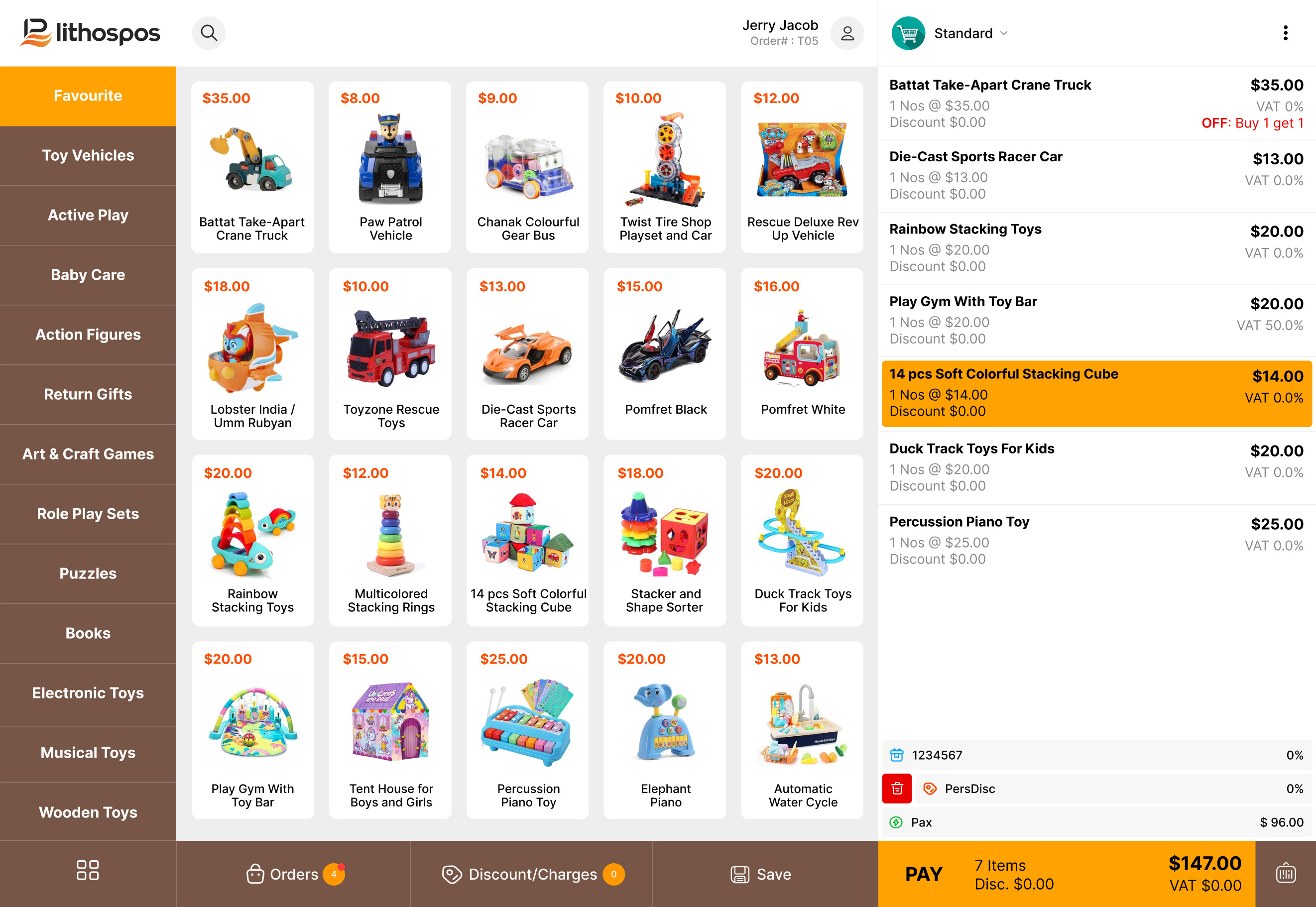Open the three-dot overflow menu
This screenshot has height=907, width=1316.
tap(1285, 33)
